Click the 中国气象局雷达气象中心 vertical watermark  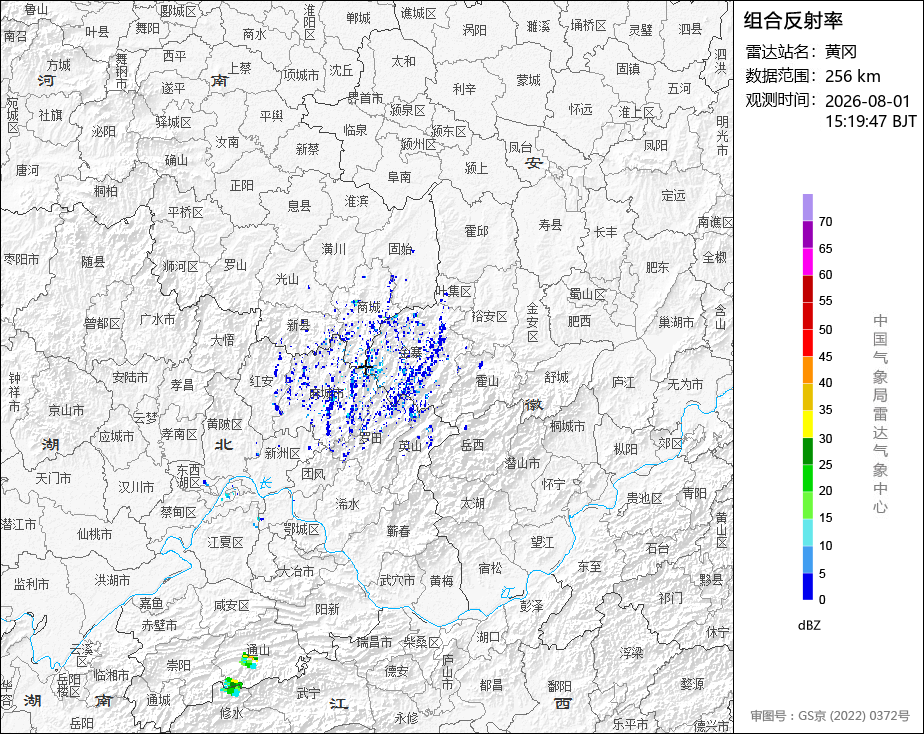[x=880, y=414]
